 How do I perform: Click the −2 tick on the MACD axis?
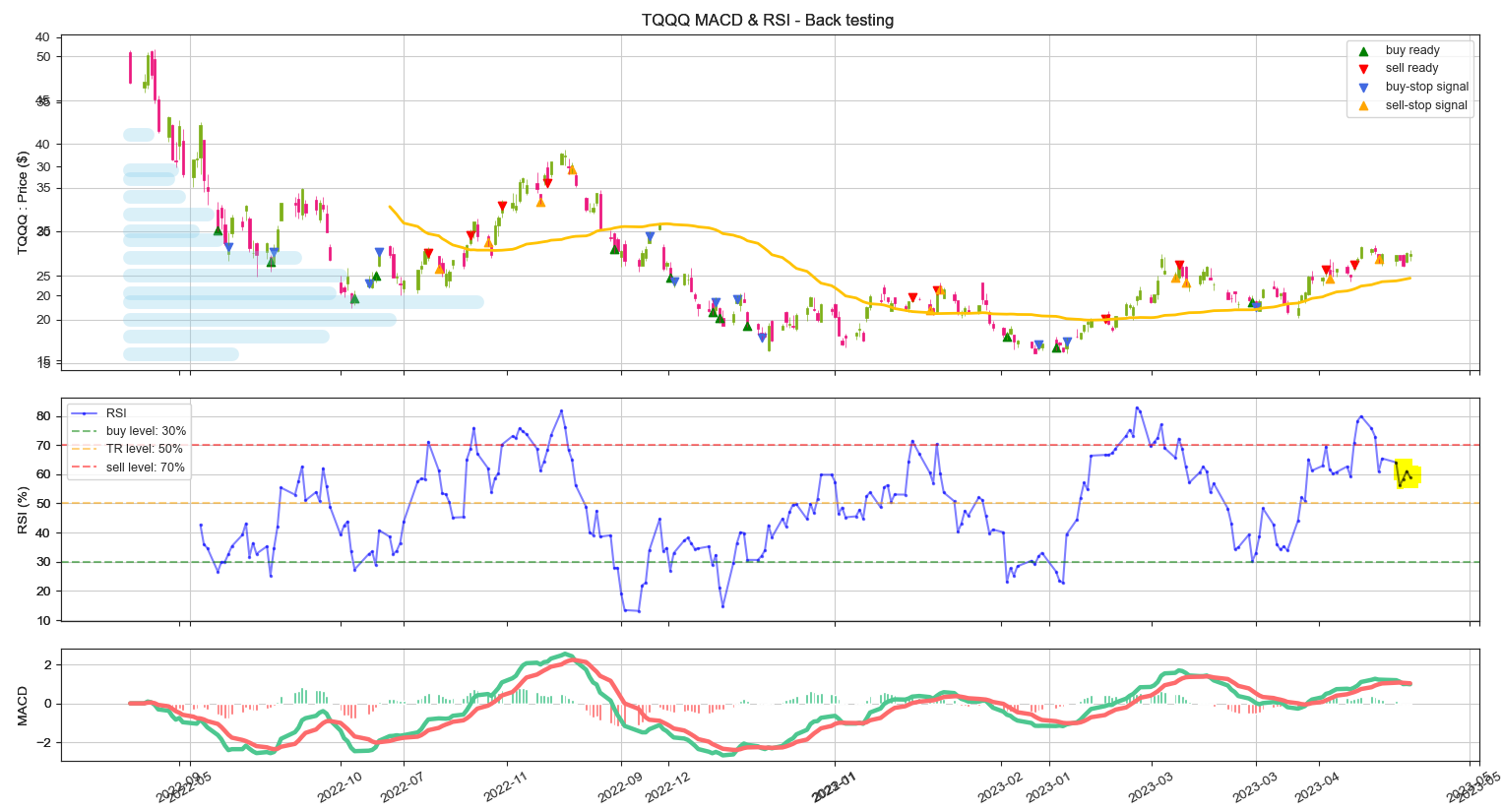[42, 742]
